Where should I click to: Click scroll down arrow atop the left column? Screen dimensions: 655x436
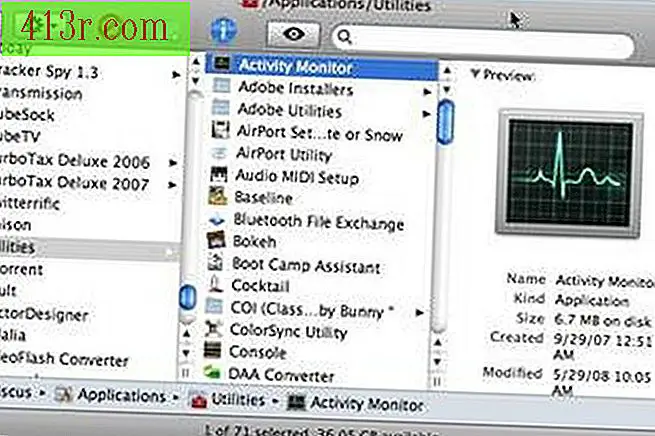195,80
